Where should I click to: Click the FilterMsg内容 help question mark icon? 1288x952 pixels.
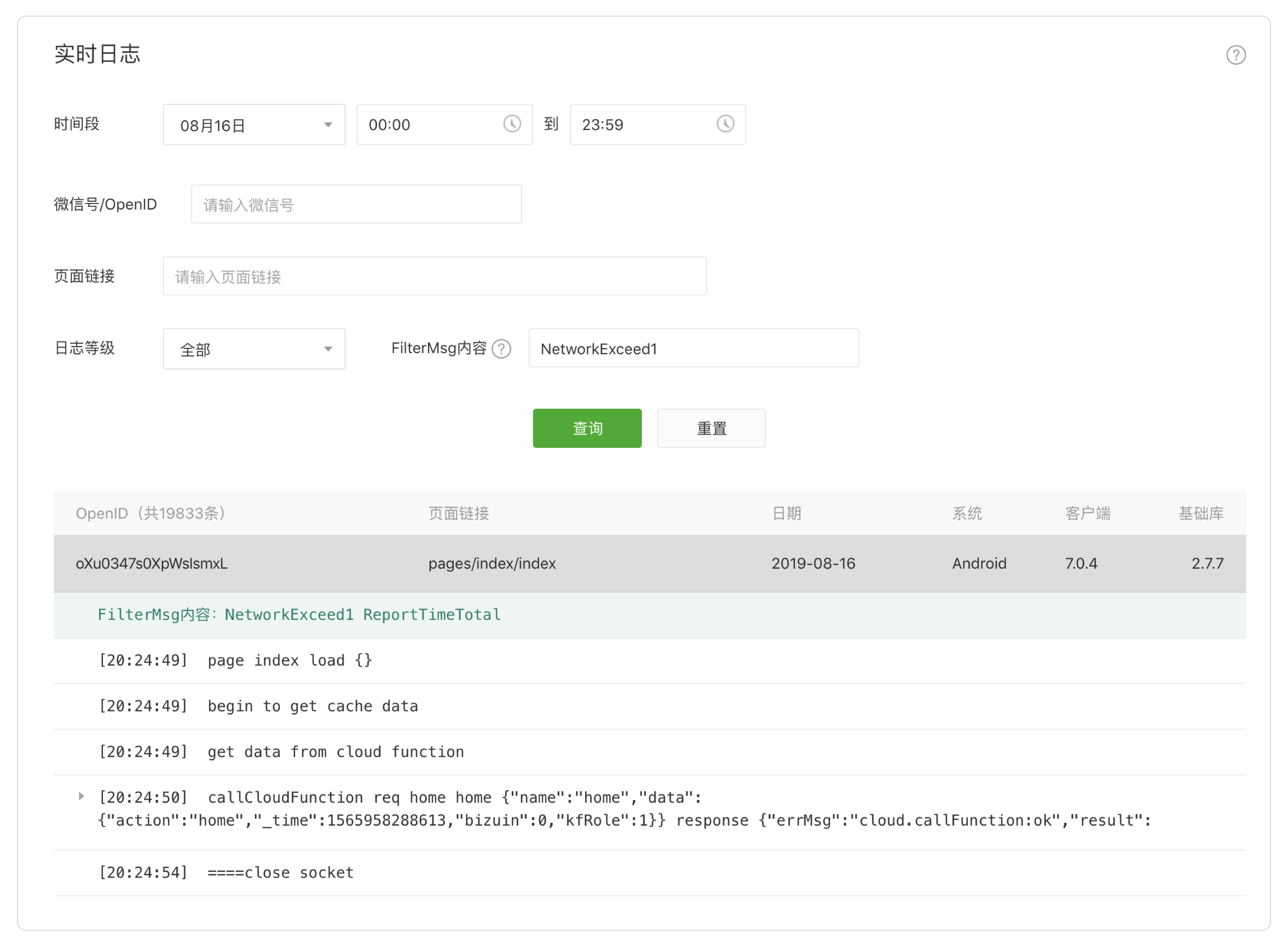[501, 349]
